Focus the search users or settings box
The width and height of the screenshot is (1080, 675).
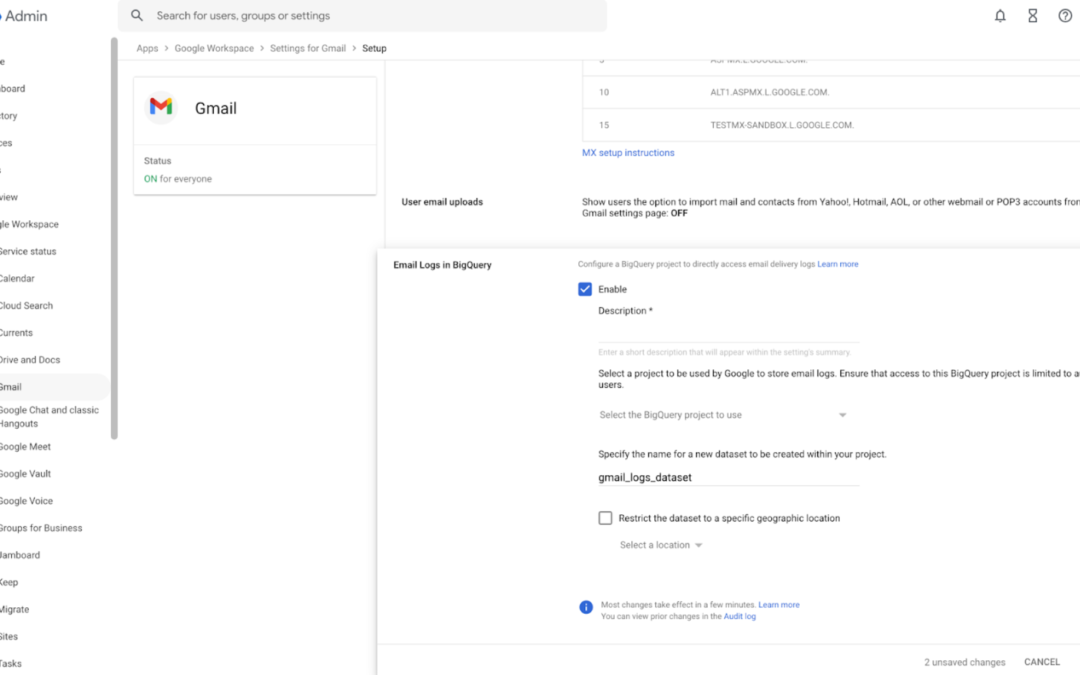362,15
